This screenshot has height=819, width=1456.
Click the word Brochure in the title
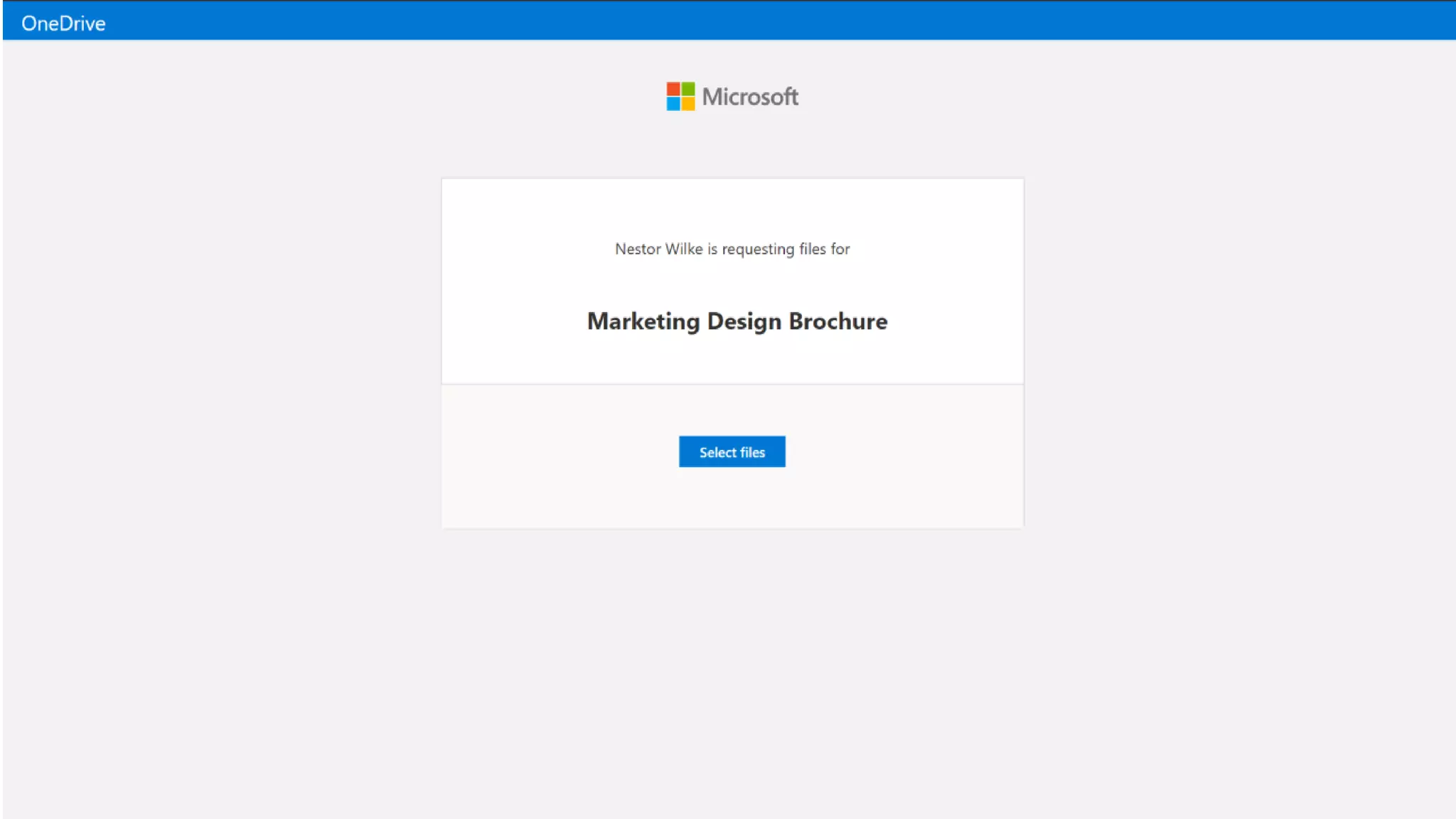pyautogui.click(x=837, y=321)
